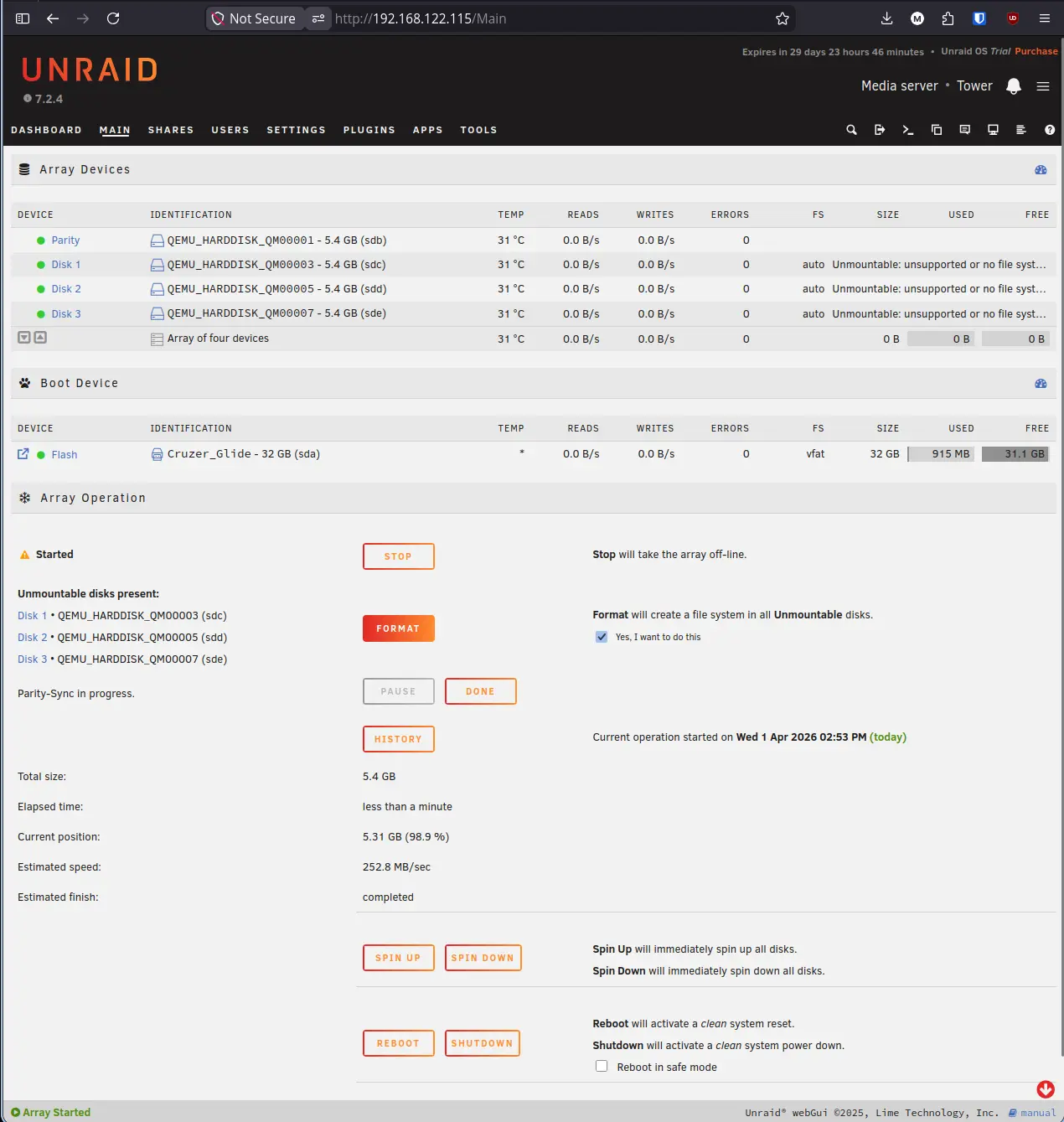Click the Array Devices dashboard gauge icon
The width and height of the screenshot is (1064, 1122).
(x=1041, y=169)
